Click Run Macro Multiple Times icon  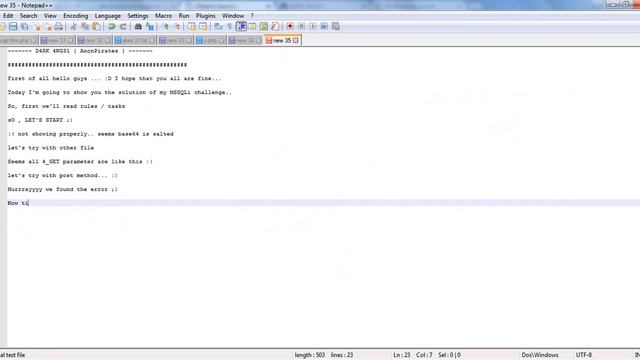coord(324,27)
